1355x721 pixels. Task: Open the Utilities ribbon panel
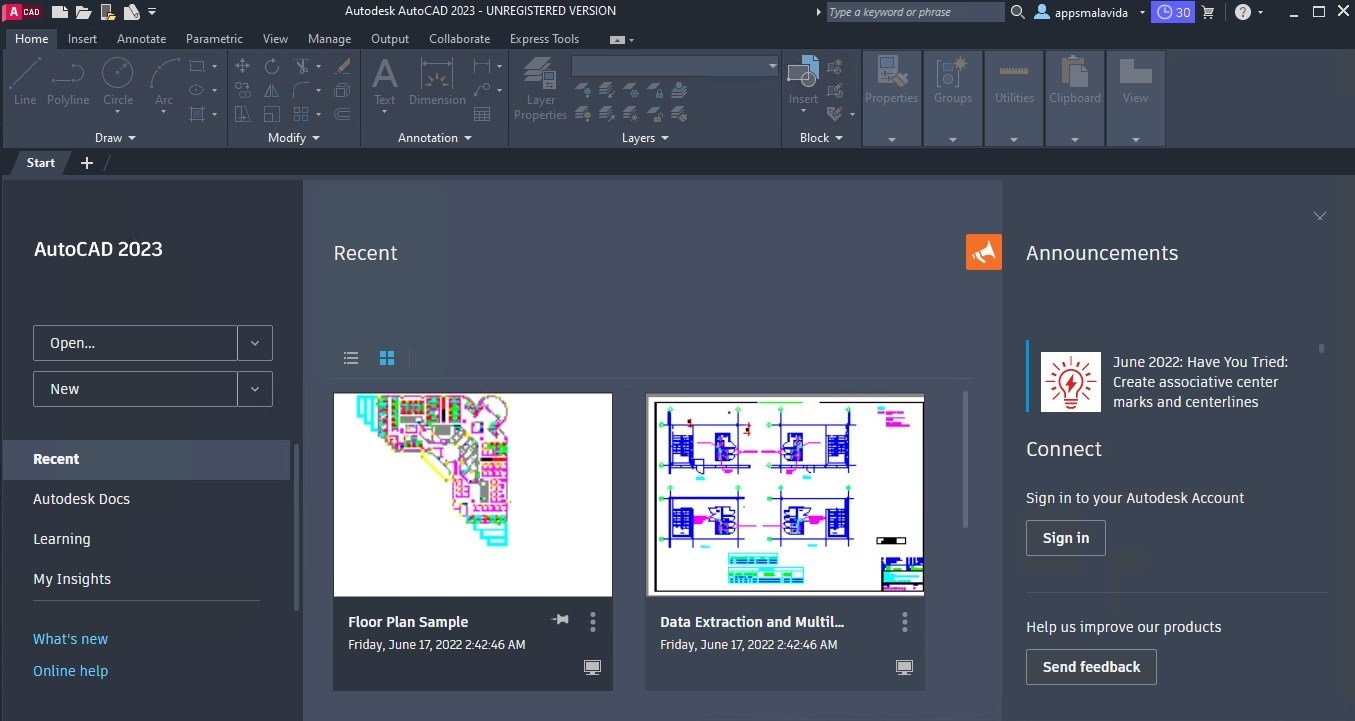pos(1014,98)
